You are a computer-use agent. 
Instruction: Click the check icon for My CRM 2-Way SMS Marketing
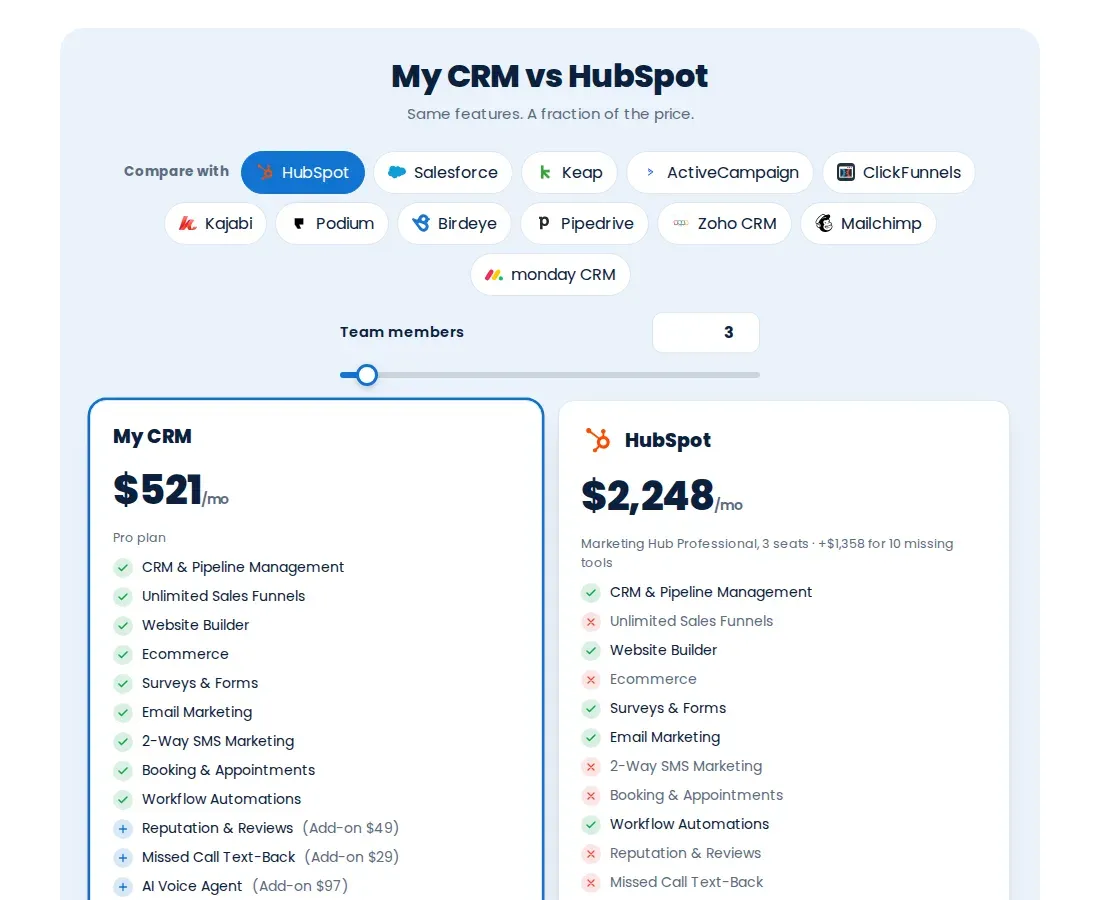(x=123, y=741)
